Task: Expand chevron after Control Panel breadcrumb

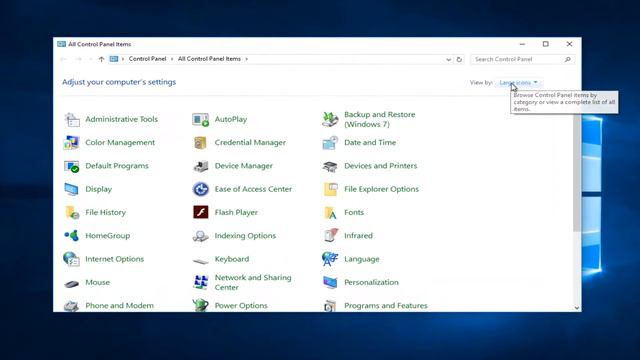Action: coord(172,59)
